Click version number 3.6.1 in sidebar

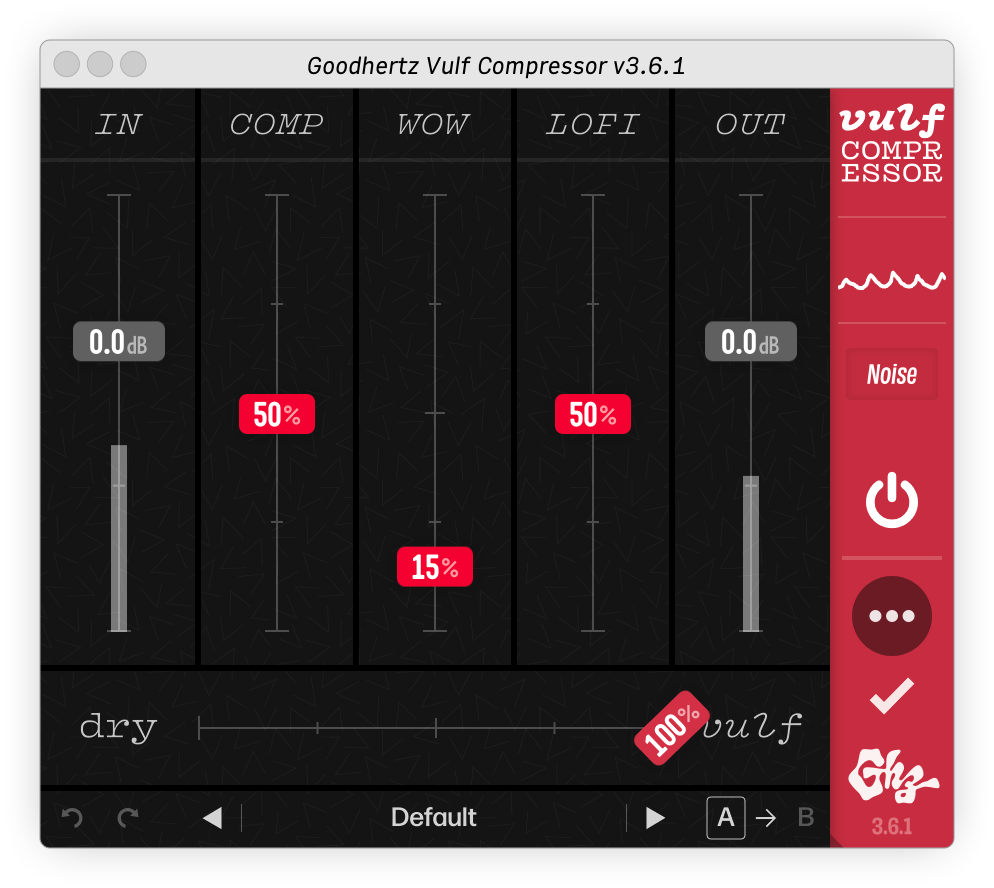pos(891,827)
